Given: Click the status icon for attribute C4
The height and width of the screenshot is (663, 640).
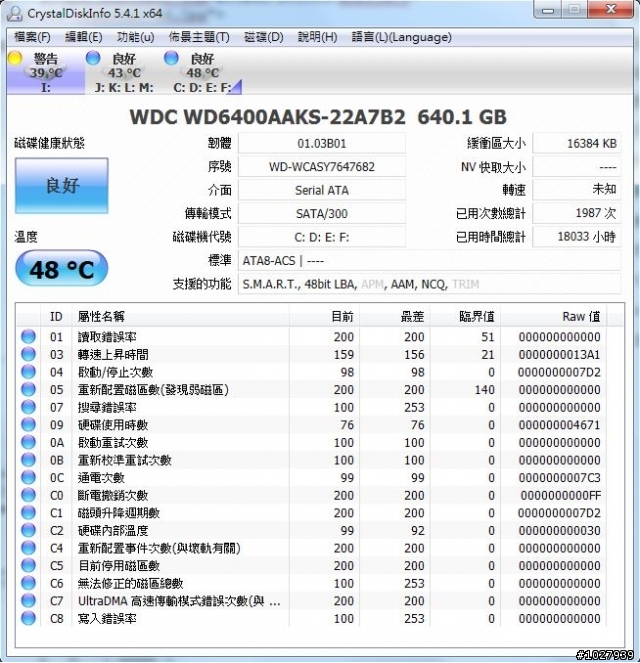Looking at the screenshot, I should tap(28, 548).
